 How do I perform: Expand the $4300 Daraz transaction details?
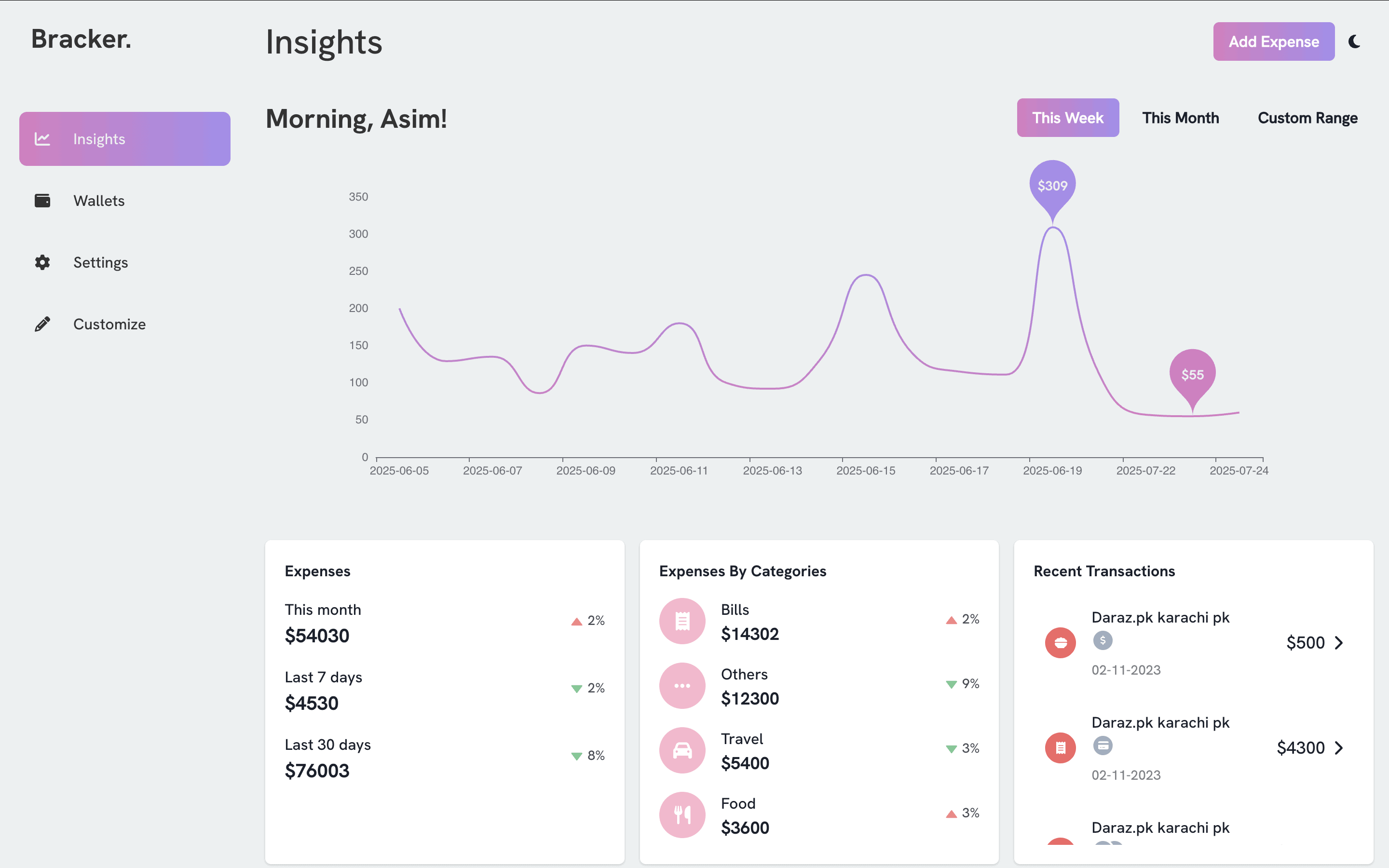pyautogui.click(x=1340, y=747)
